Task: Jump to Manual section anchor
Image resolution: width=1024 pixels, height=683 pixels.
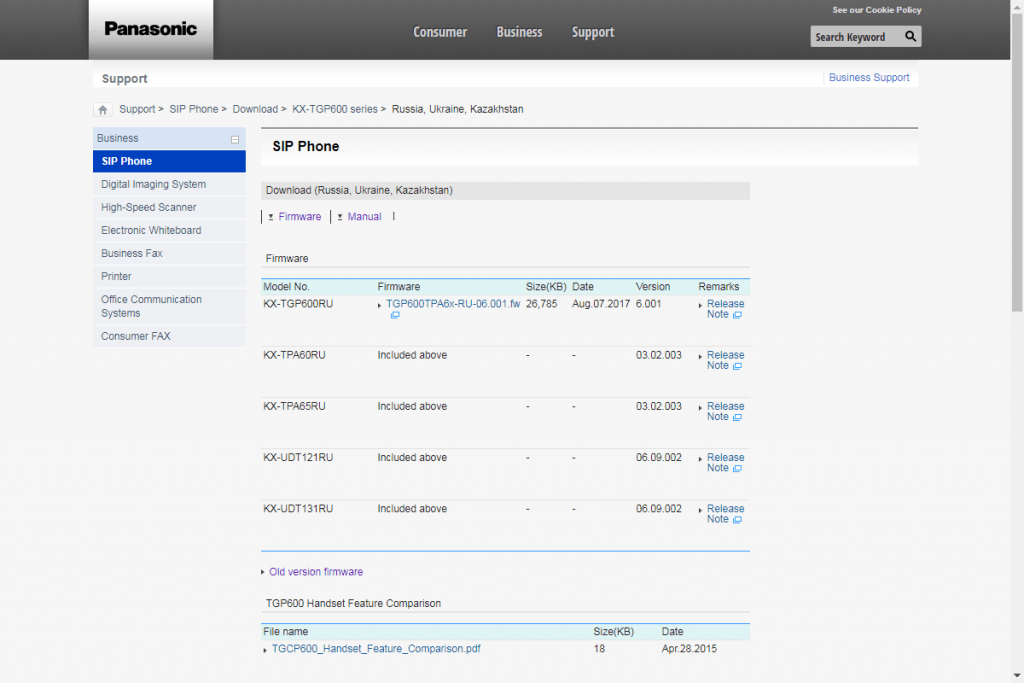Action: pos(364,217)
